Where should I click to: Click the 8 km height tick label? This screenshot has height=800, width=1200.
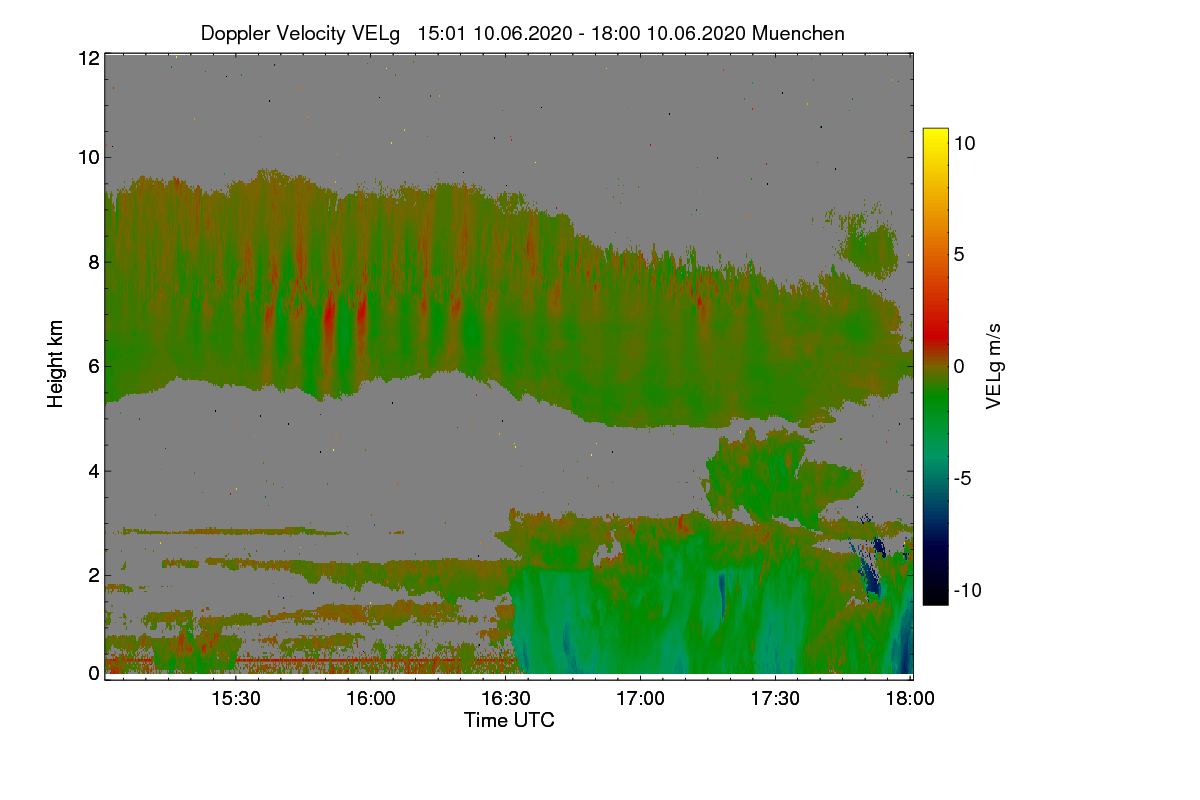click(93, 262)
